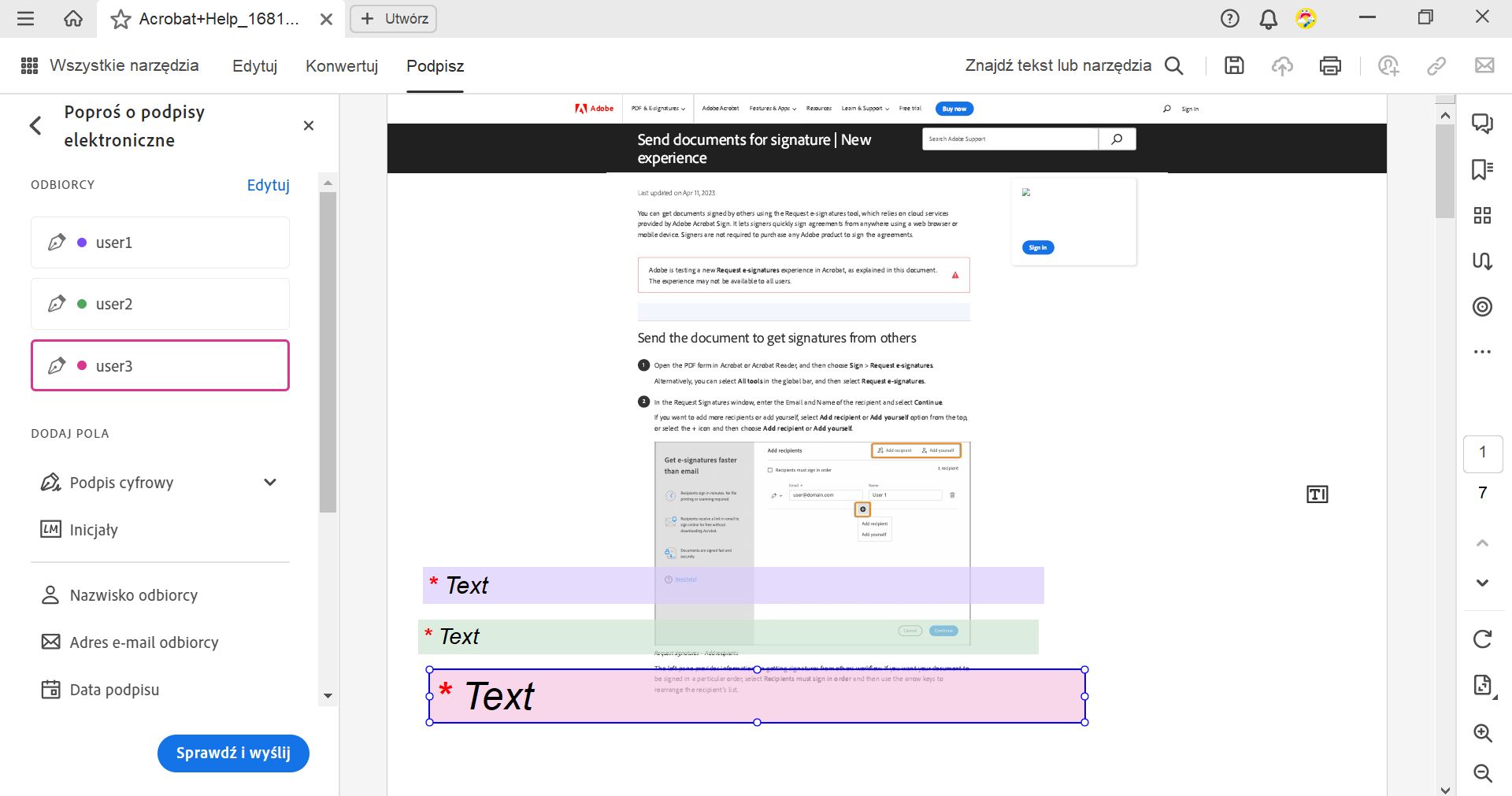
Task: Search with Znajdź tekst lub narzędzia
Action: click(1074, 65)
